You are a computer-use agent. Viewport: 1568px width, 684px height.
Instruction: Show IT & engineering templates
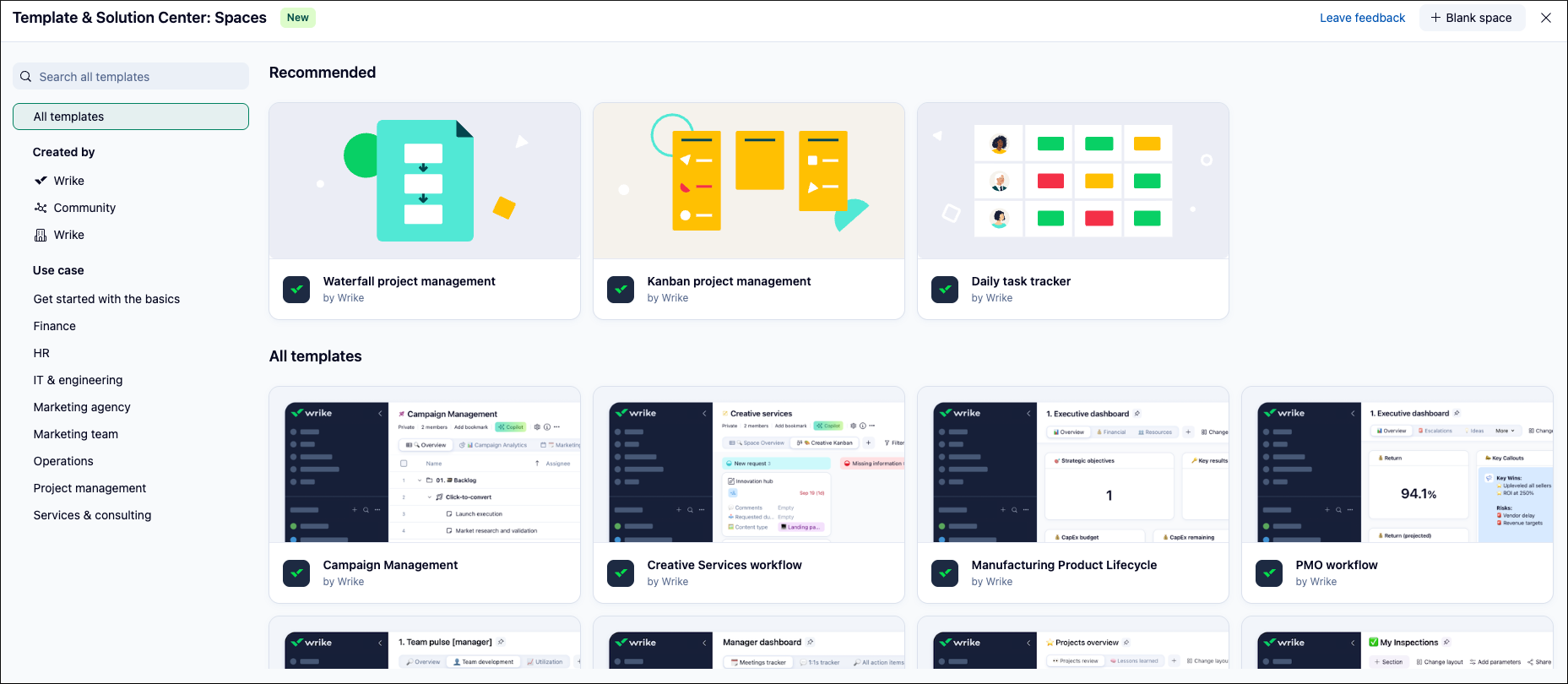pyautogui.click(x=78, y=380)
